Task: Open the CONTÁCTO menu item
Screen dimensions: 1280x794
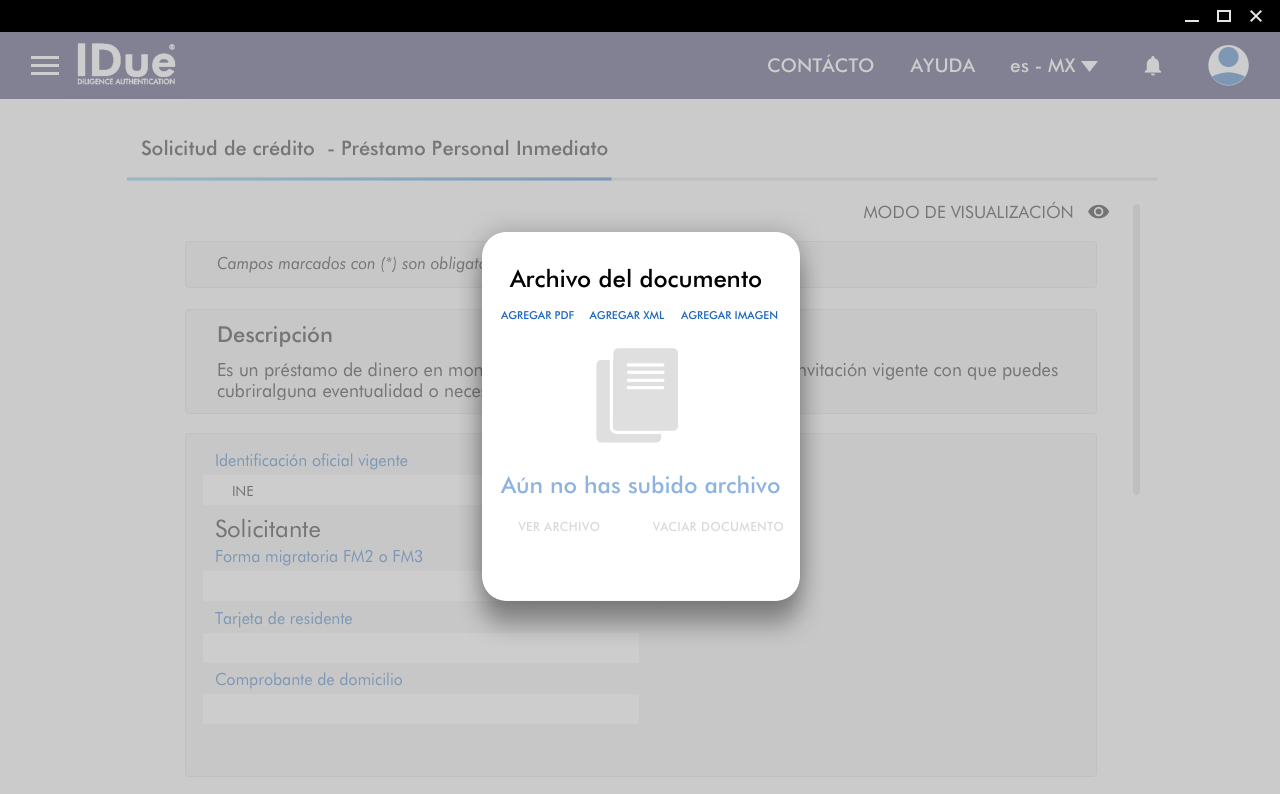Action: pyautogui.click(x=820, y=66)
